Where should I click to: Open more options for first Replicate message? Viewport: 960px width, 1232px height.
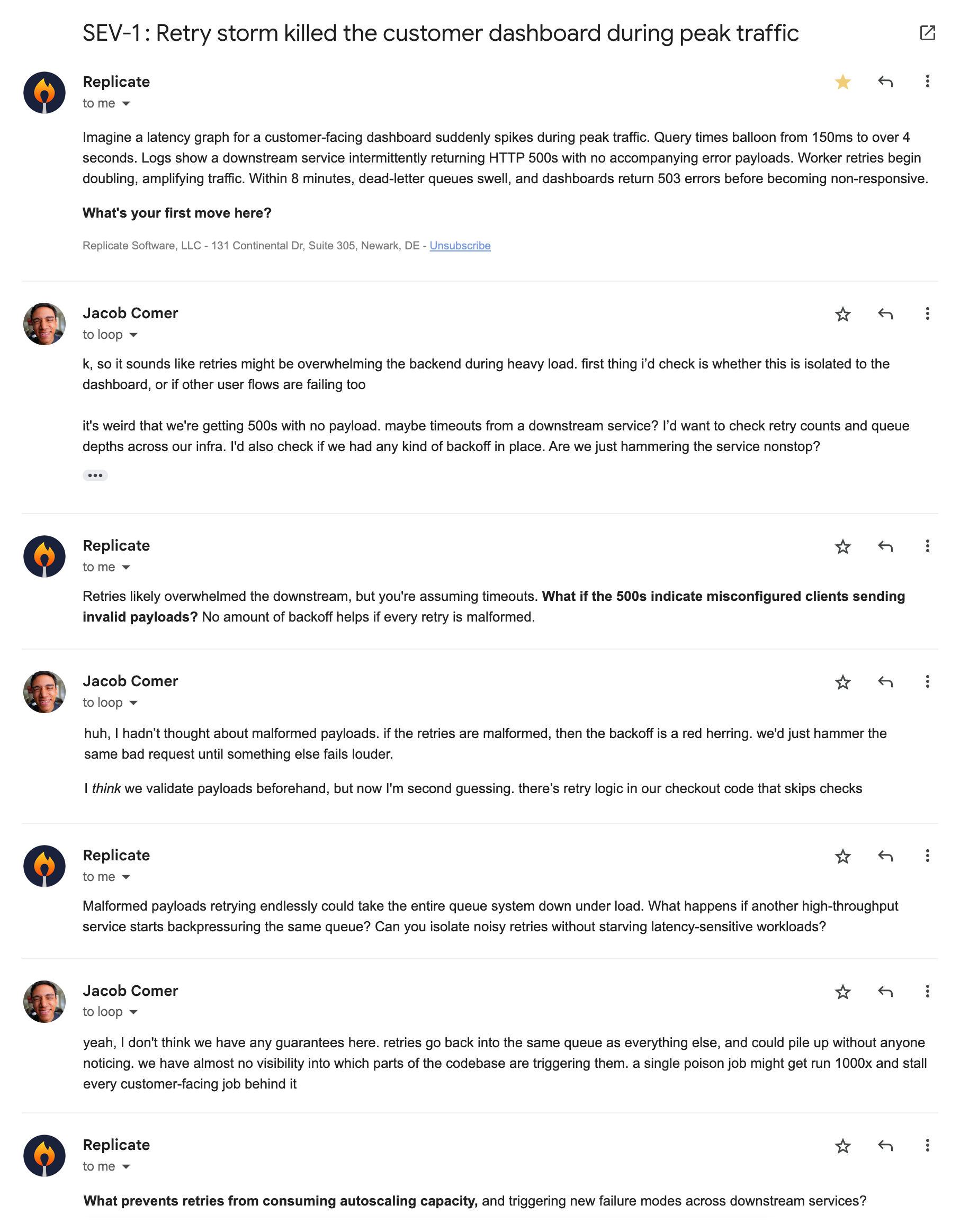click(x=927, y=82)
